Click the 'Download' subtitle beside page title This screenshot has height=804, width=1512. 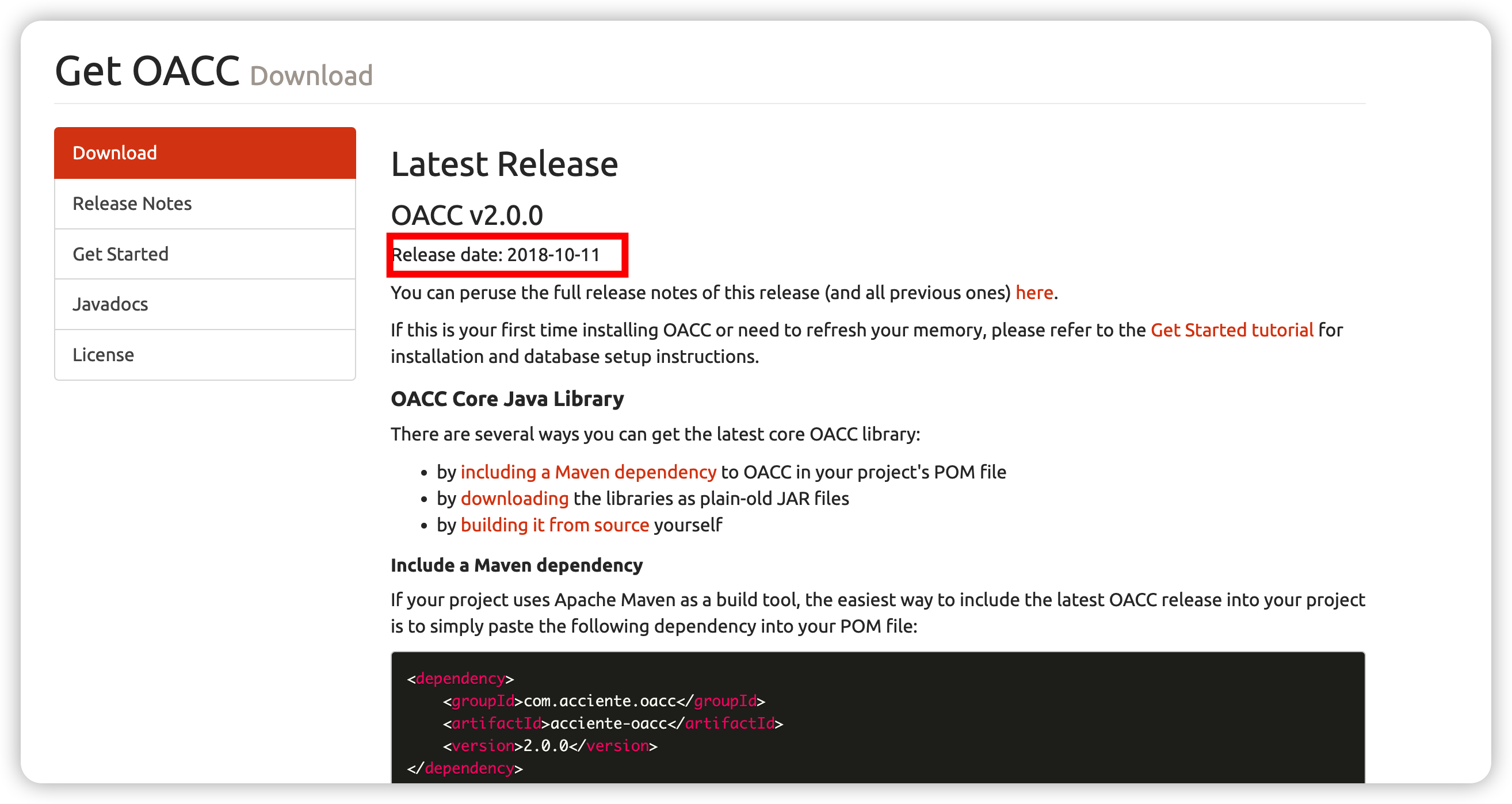coord(311,76)
